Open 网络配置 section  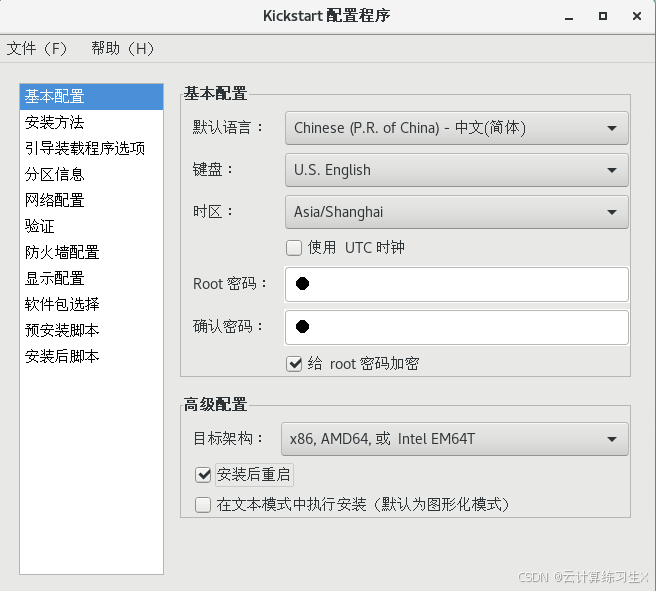(91, 200)
